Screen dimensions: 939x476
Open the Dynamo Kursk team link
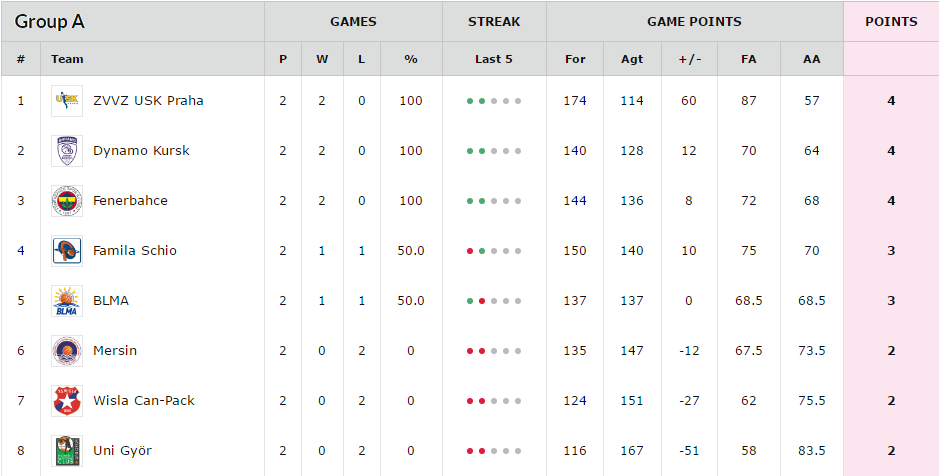point(141,151)
